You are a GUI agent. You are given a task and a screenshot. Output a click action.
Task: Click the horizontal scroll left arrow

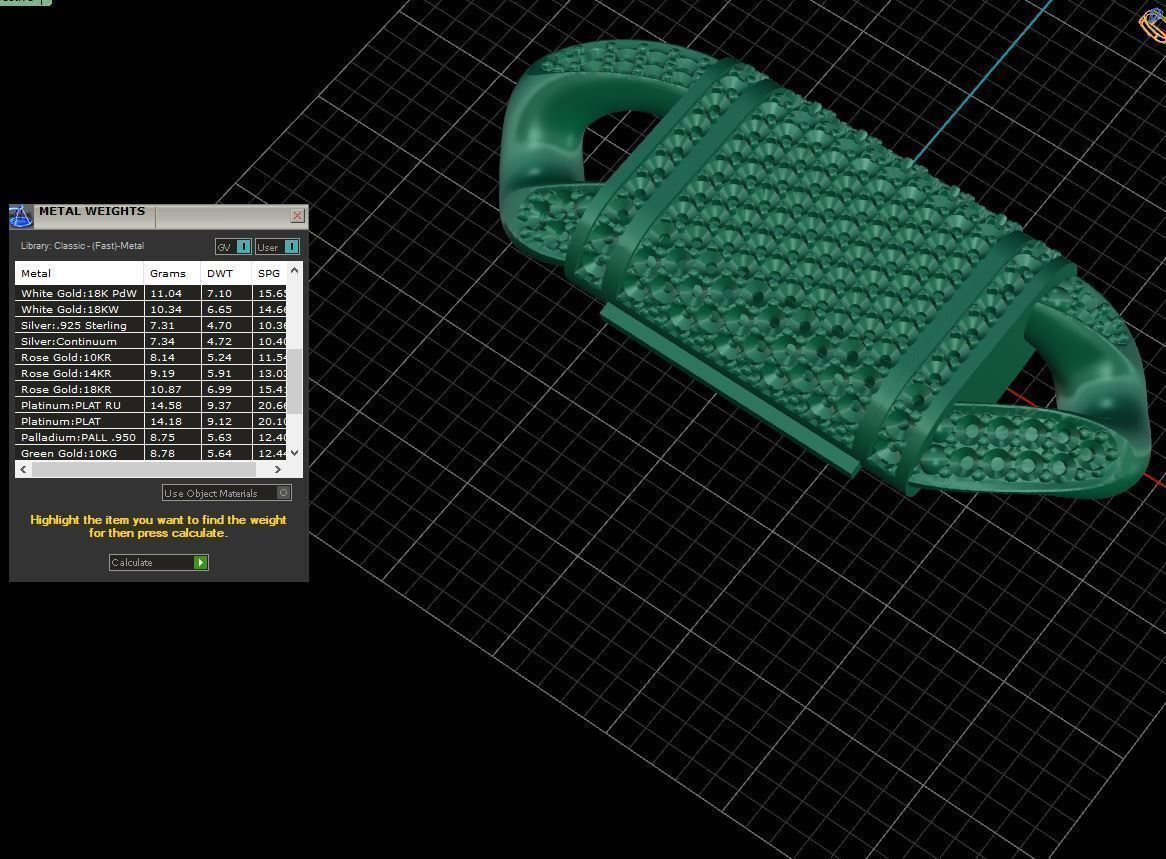point(24,469)
